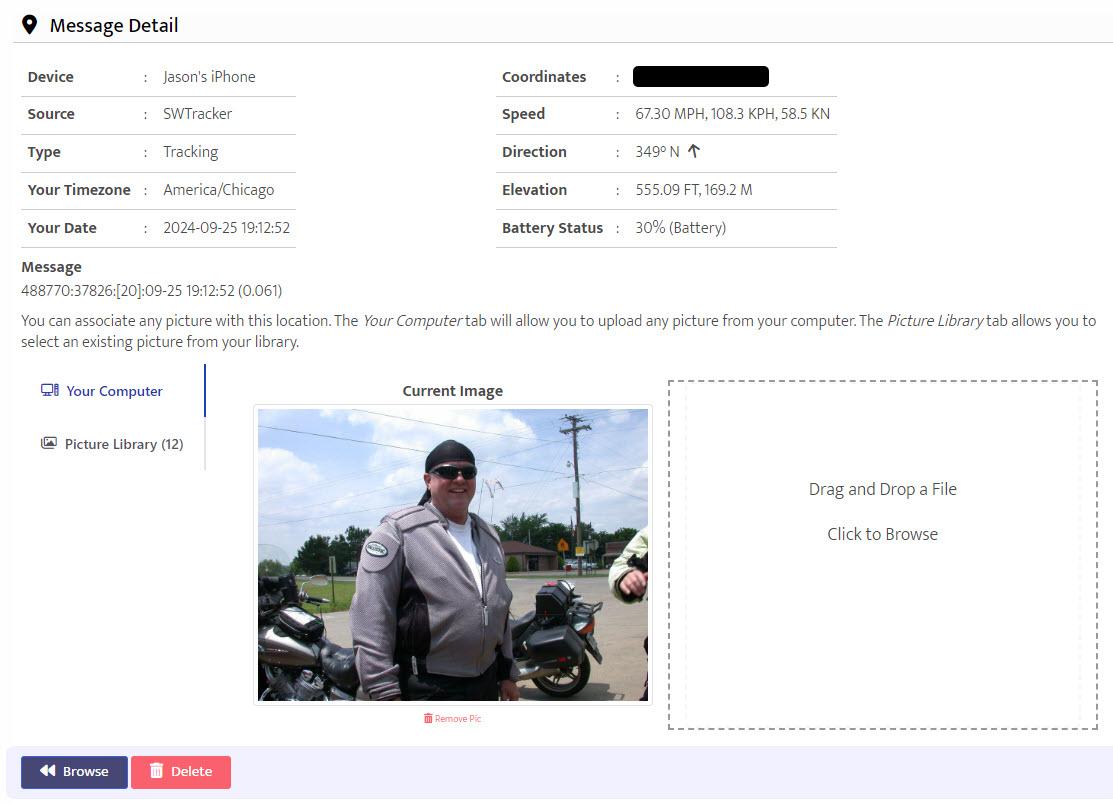Click the picture icon next to Picture Library
This screenshot has height=805, width=1113.
(48, 444)
